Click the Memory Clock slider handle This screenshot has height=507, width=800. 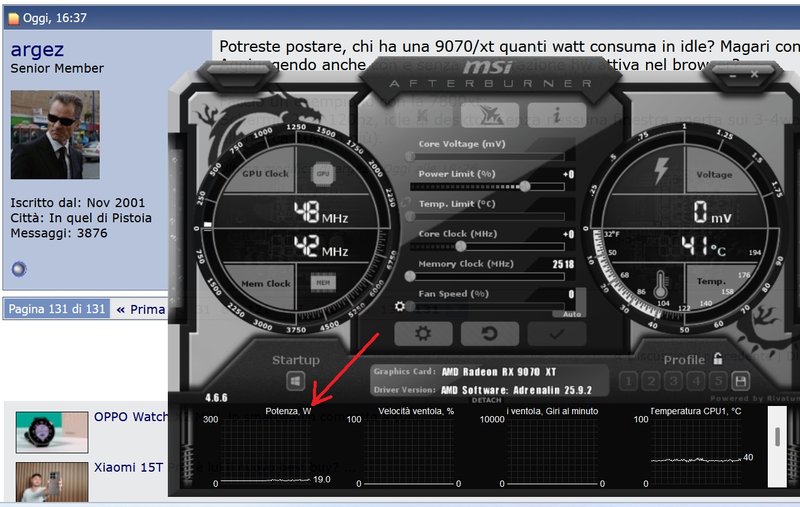point(410,276)
